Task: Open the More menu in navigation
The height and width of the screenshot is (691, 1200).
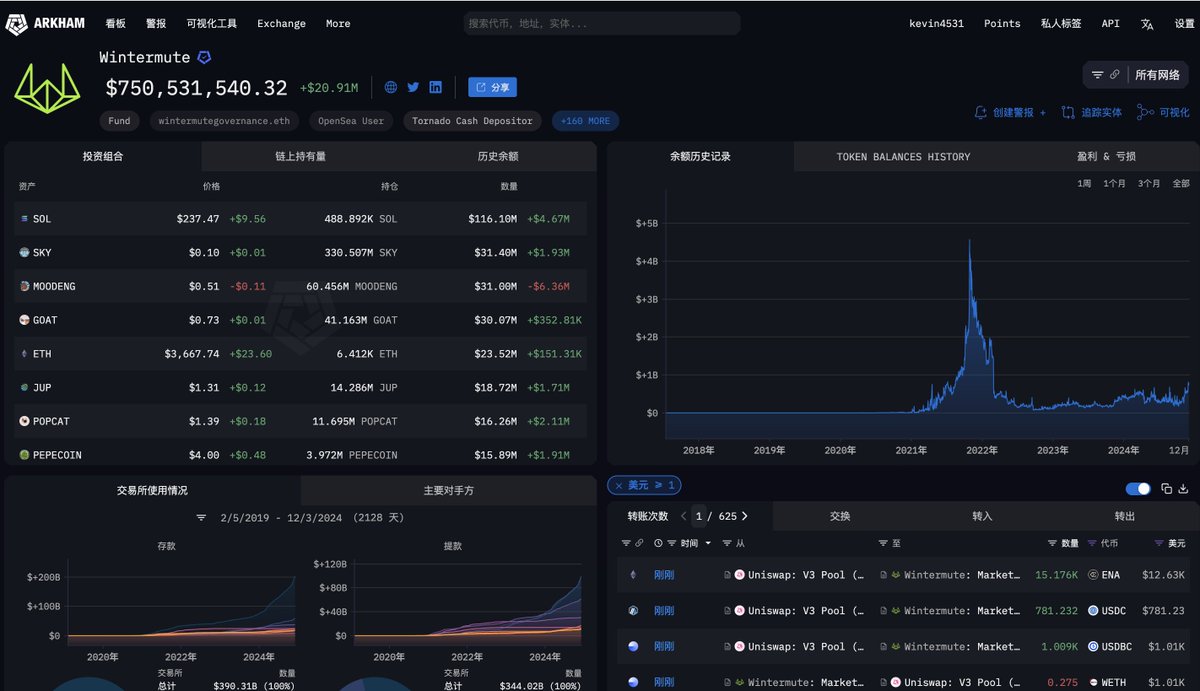Action: pos(338,23)
